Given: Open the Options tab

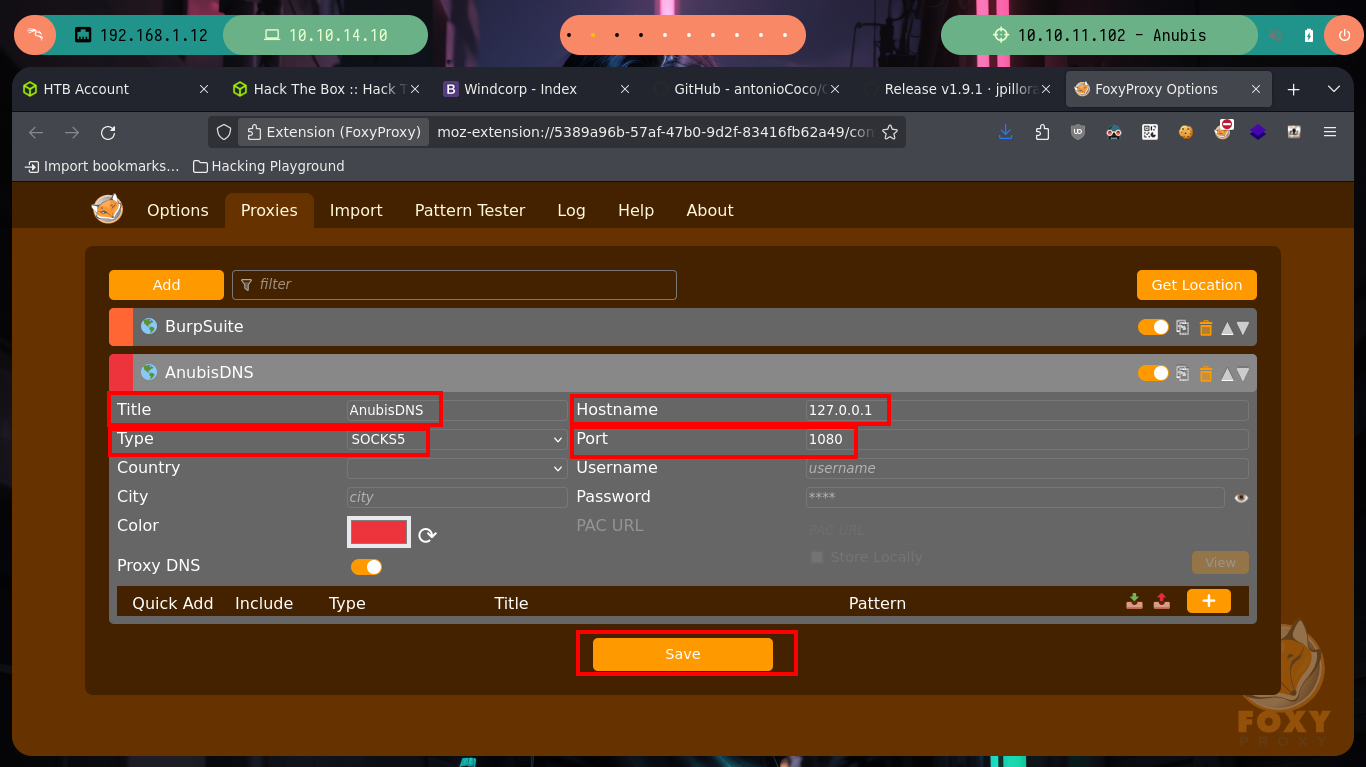Looking at the screenshot, I should click(178, 210).
